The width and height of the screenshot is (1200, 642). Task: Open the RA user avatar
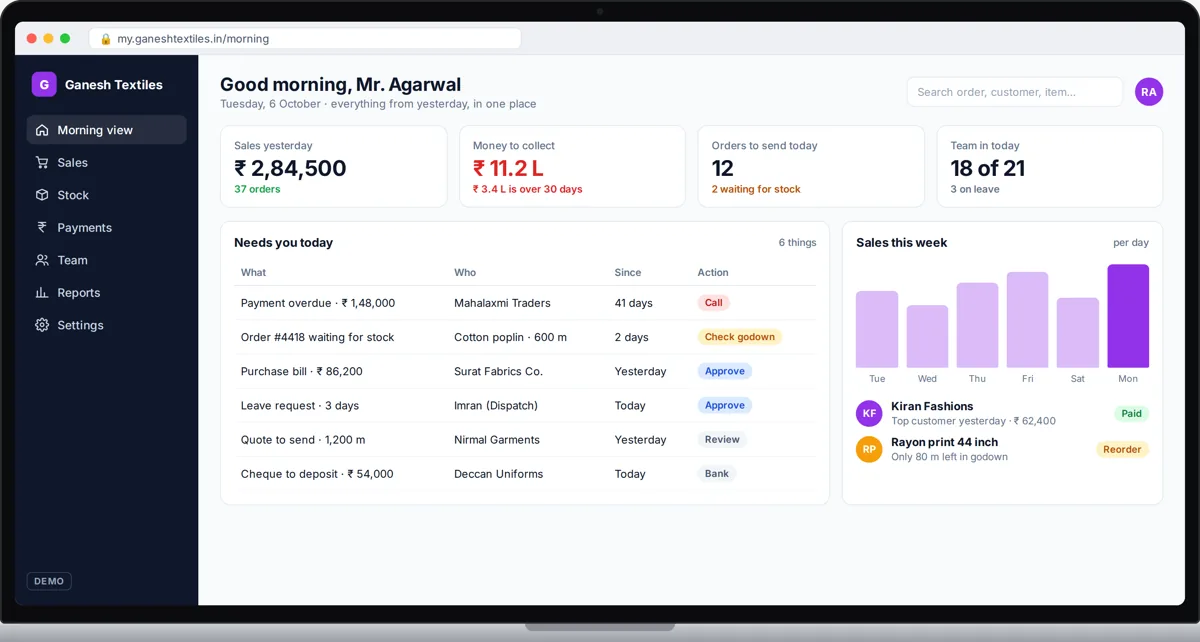[x=1149, y=92]
